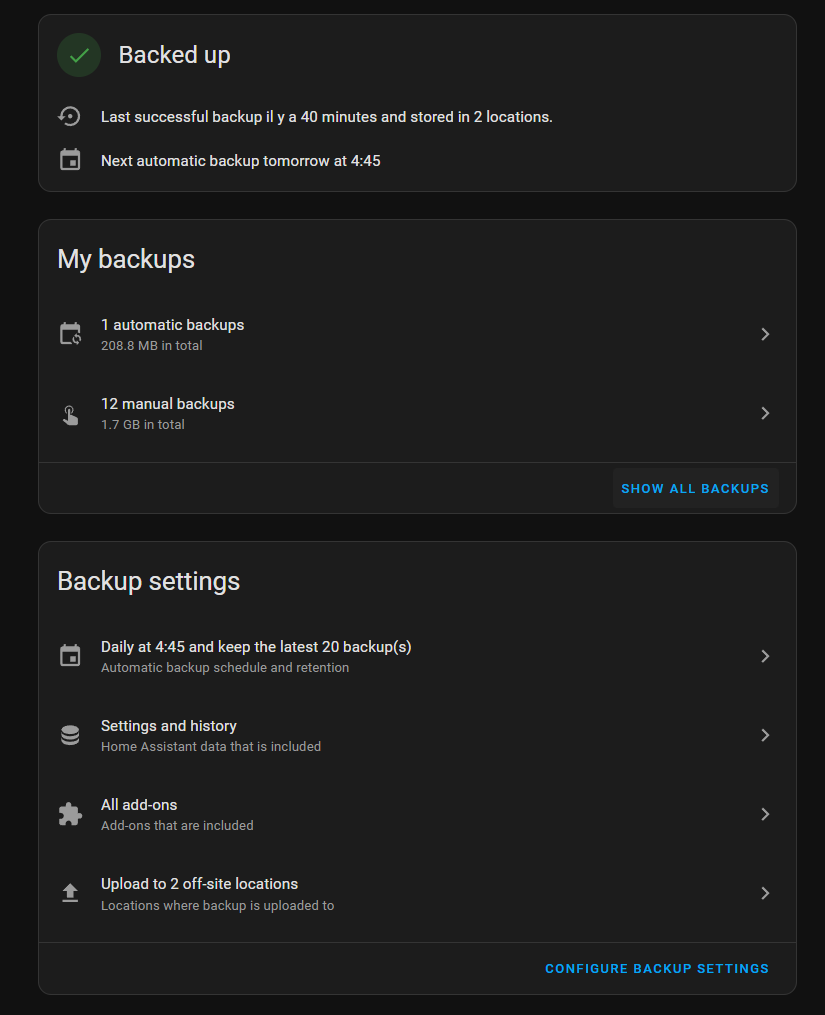Click the upload arrow icon for off-site locations
The image size is (825, 1015).
tap(70, 893)
